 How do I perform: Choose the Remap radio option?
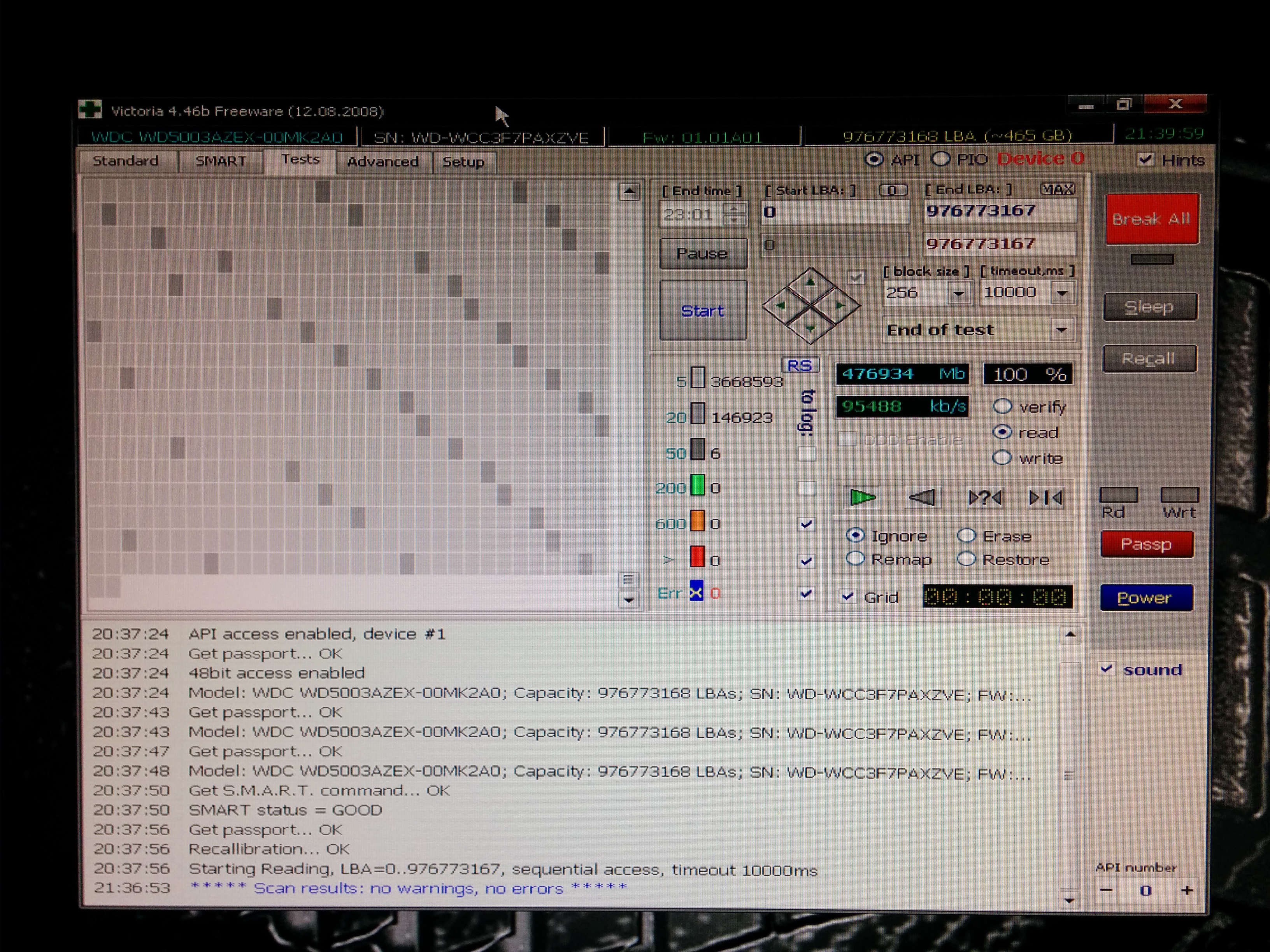856,558
